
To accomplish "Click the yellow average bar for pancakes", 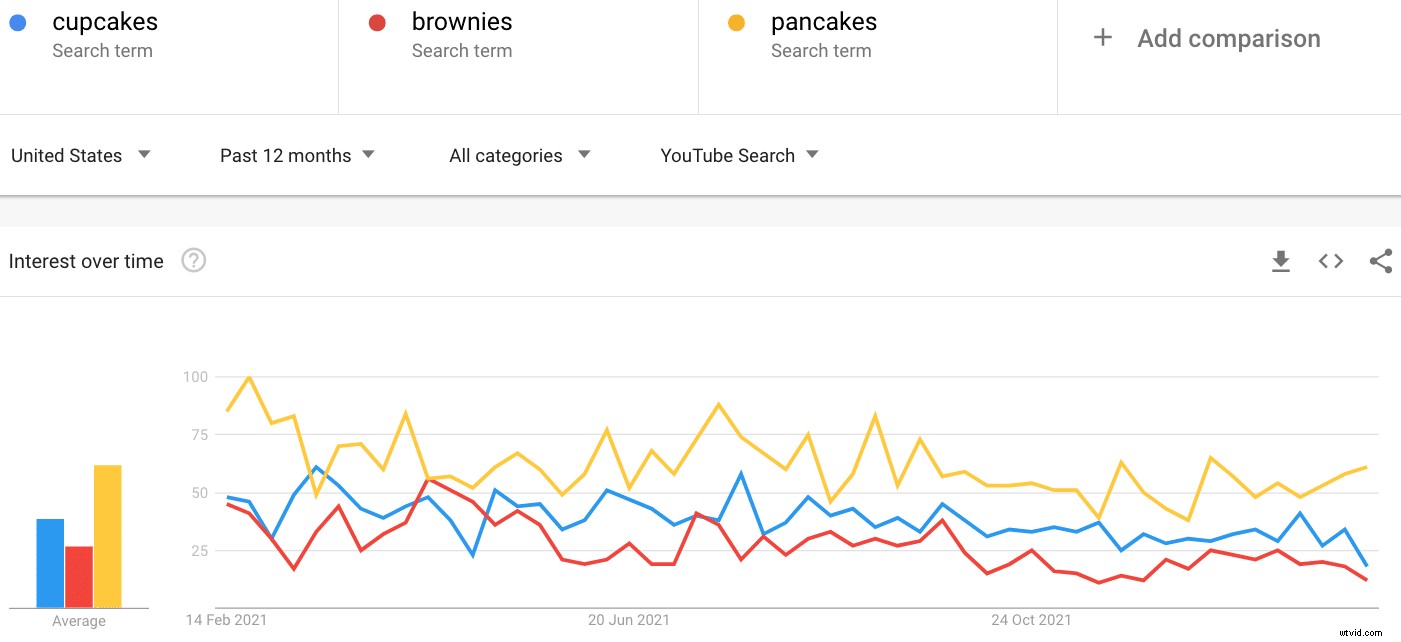I will (108, 535).
